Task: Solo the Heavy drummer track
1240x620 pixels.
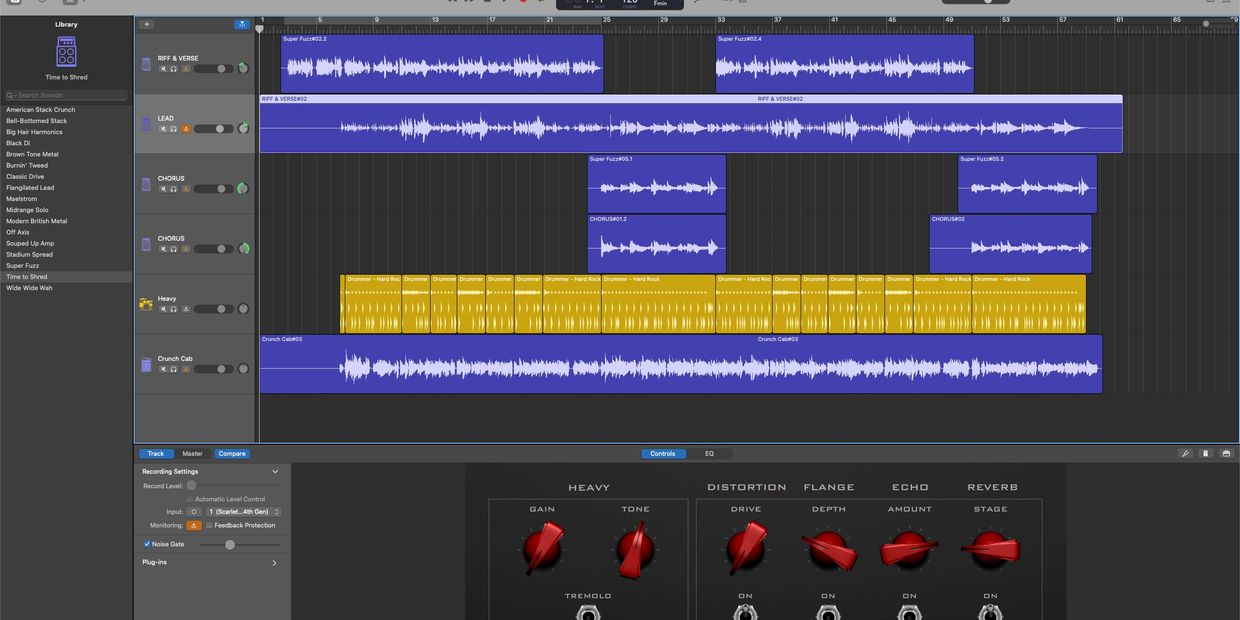Action: coord(173,308)
